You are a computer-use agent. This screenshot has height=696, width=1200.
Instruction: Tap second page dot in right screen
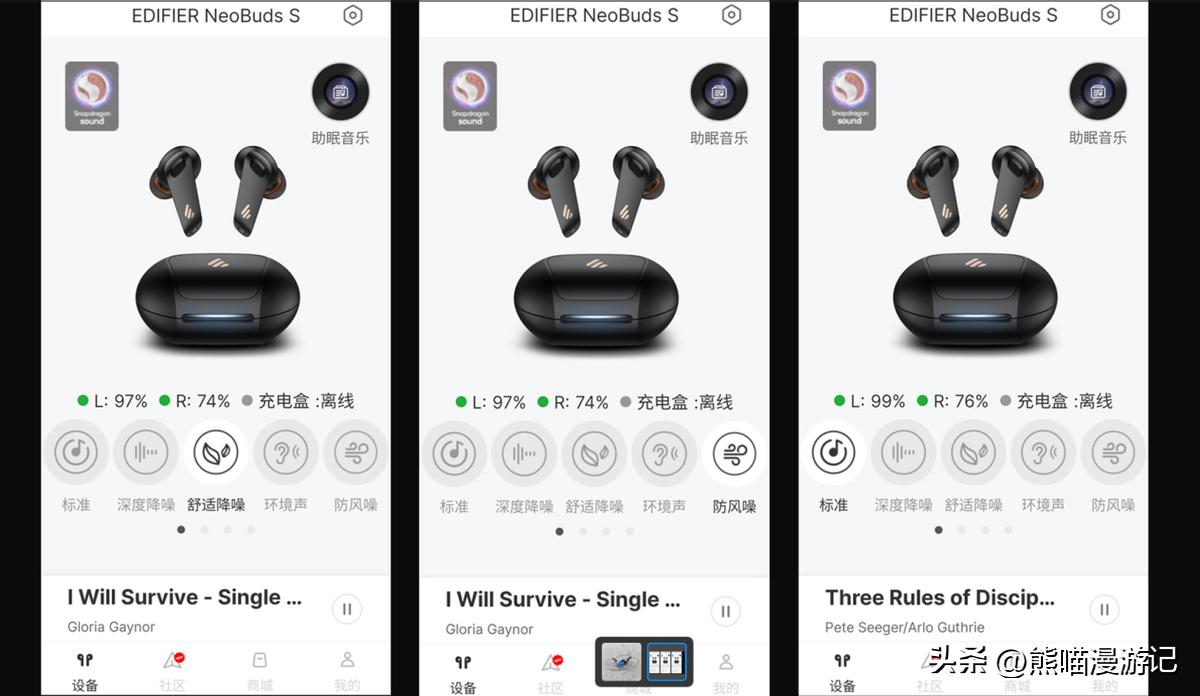[962, 530]
